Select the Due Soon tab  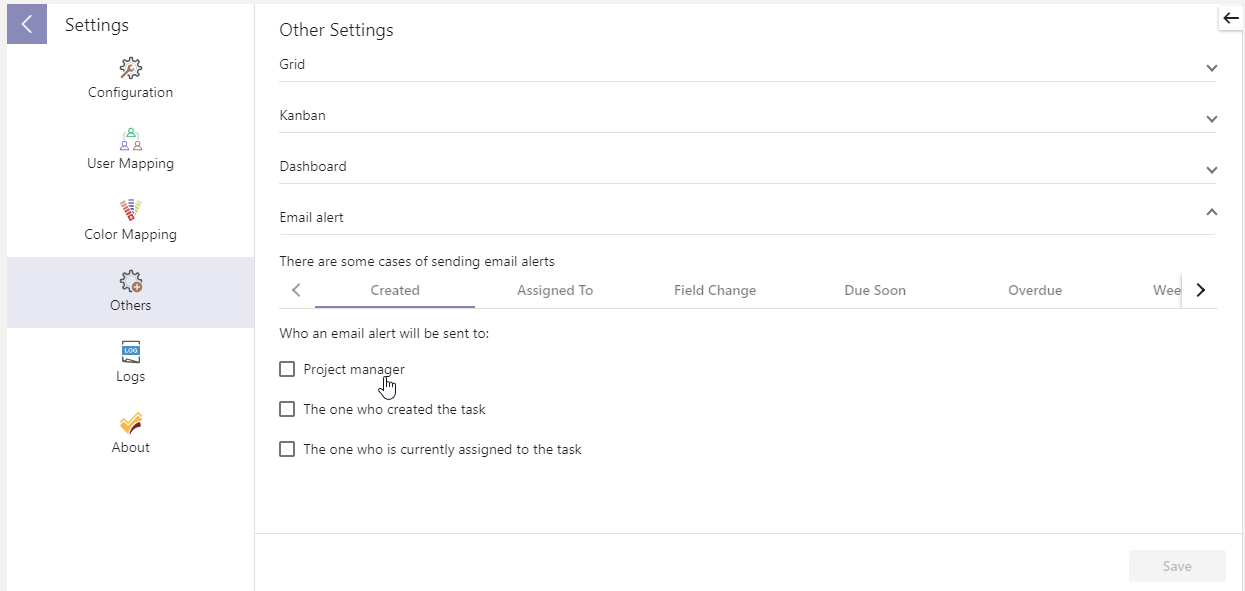[x=875, y=290]
